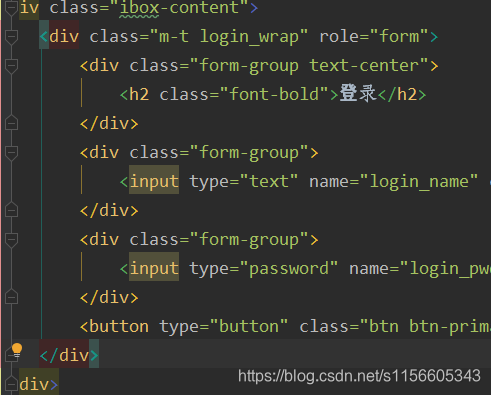Click the "login_name" name value
The height and width of the screenshot is (395, 491).
[419, 182]
